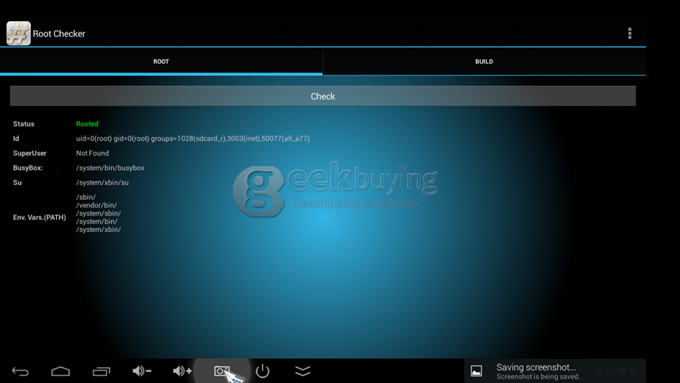680x383 pixels.
Task: Tap the volume down icon
Action: coord(141,371)
